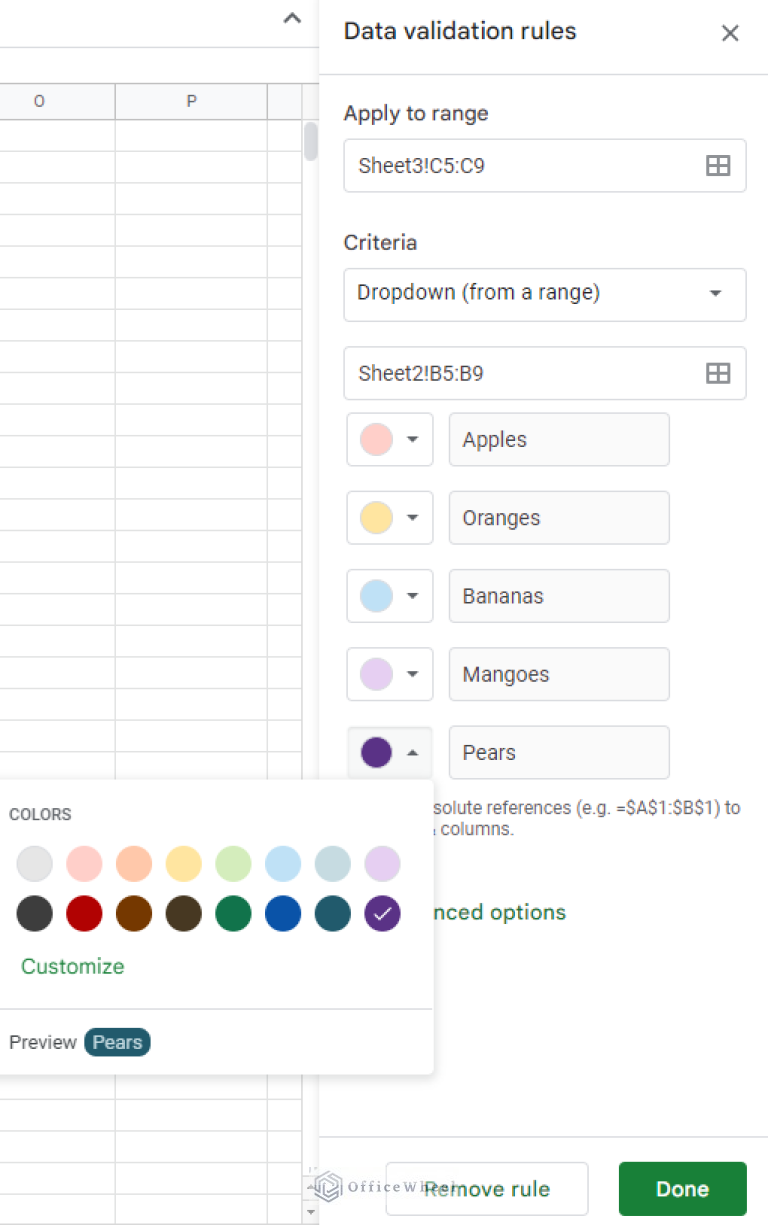Pick the dark red color swatch

click(84, 913)
